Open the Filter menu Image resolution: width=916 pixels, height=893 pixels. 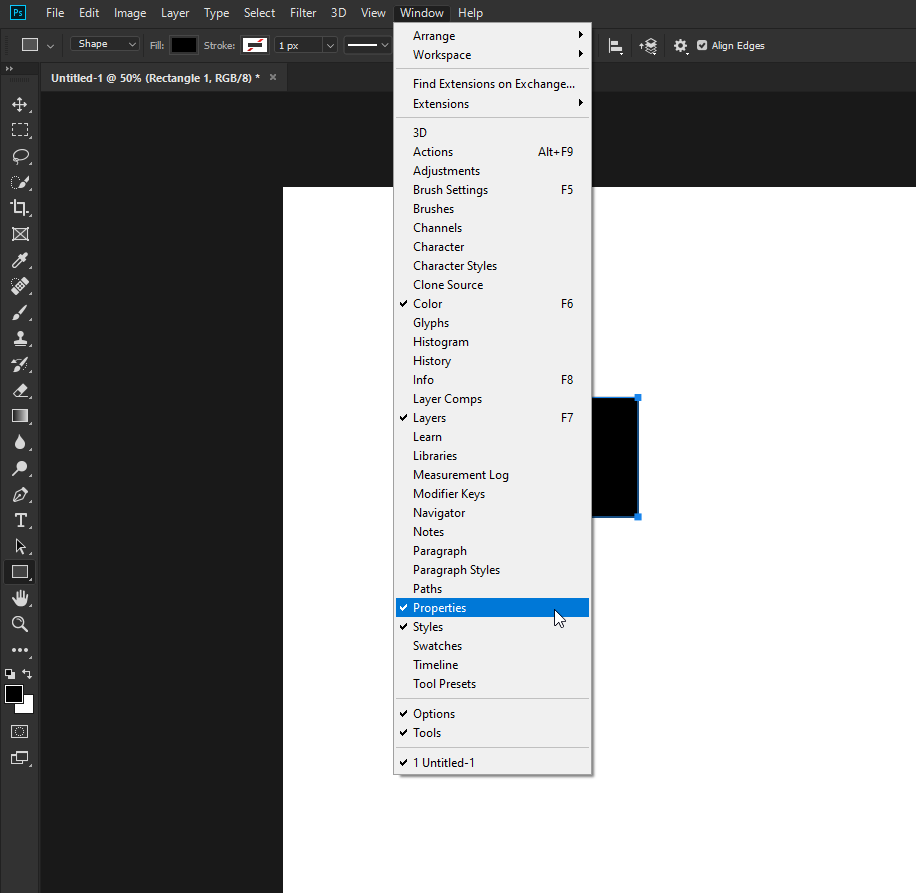pos(302,13)
